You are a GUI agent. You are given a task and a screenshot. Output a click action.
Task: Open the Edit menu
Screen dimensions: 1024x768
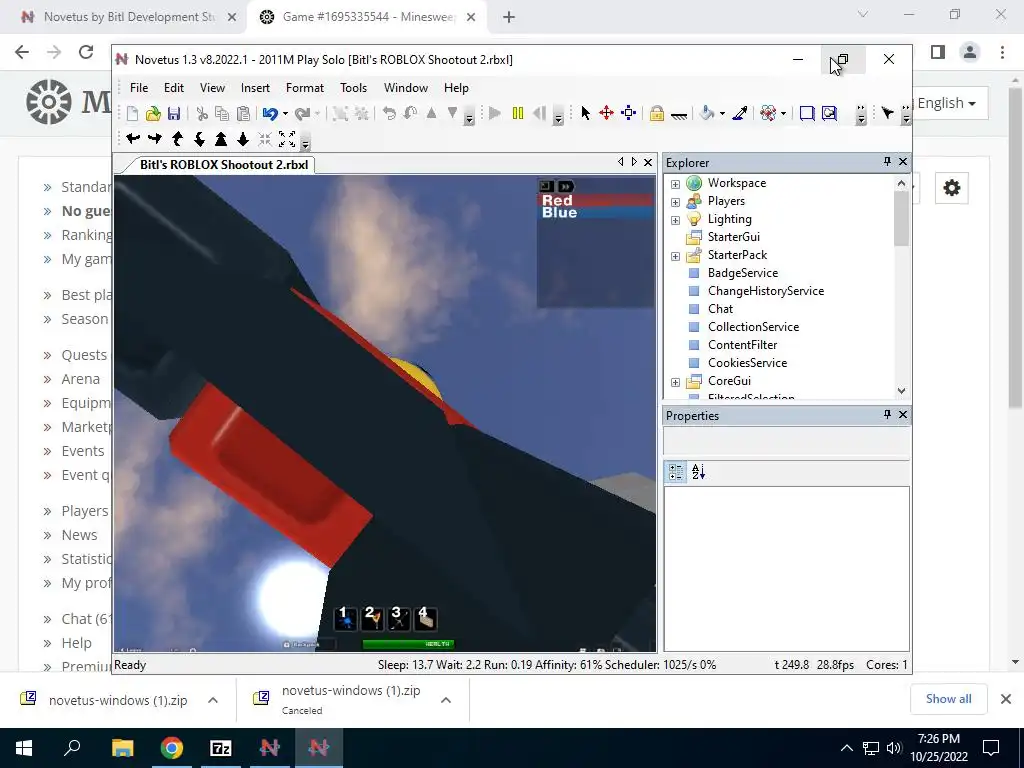[x=174, y=88]
